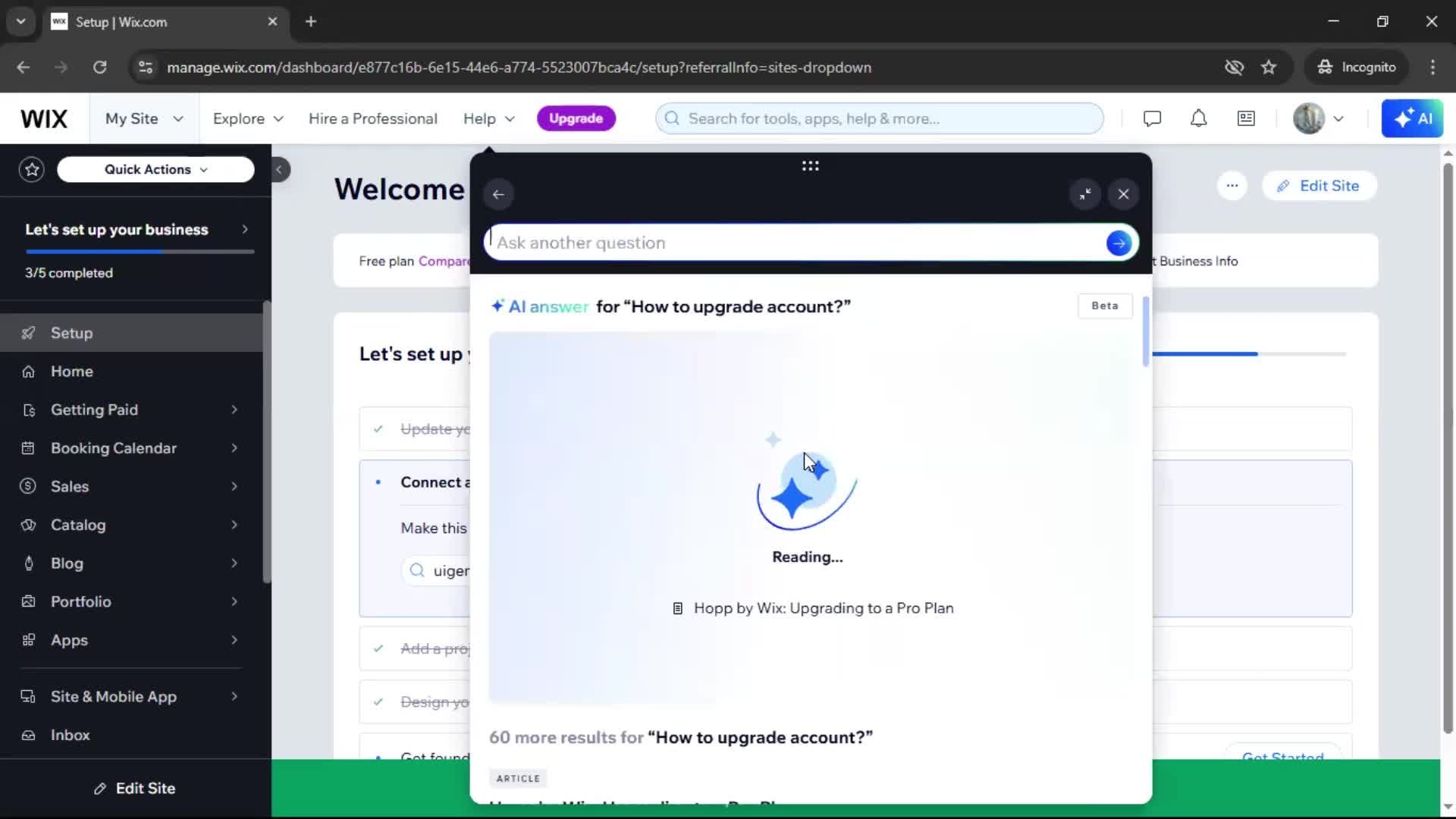Viewport: 1456px width, 819px height.
Task: Click the browser bookmark star icon
Action: click(1269, 67)
